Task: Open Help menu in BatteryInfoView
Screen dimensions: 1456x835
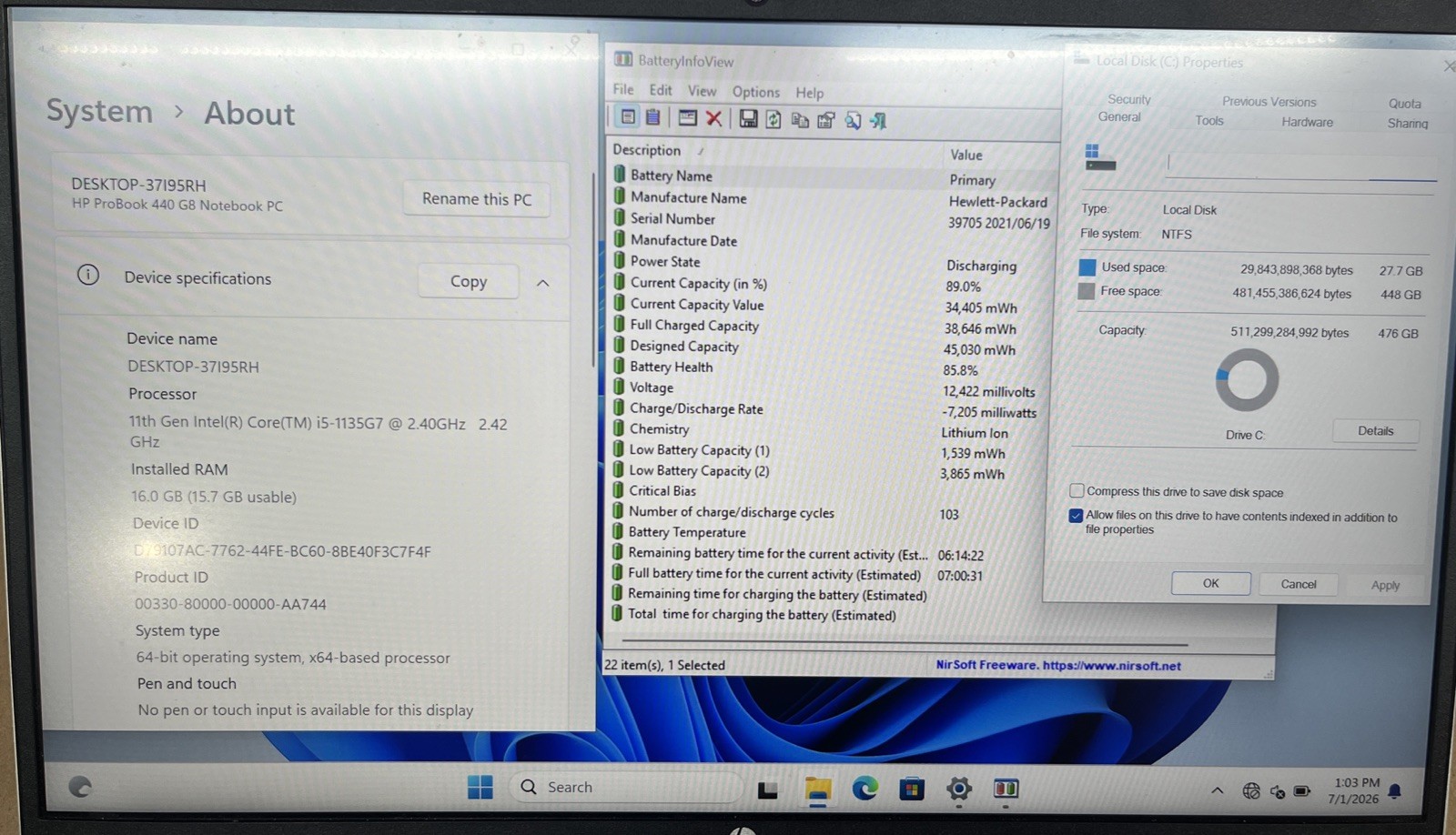Action: tap(810, 93)
